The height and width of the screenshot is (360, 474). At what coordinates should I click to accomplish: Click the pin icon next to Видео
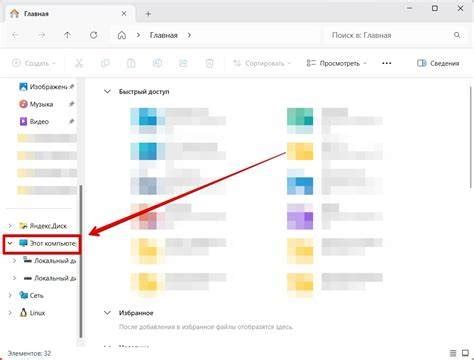point(71,121)
